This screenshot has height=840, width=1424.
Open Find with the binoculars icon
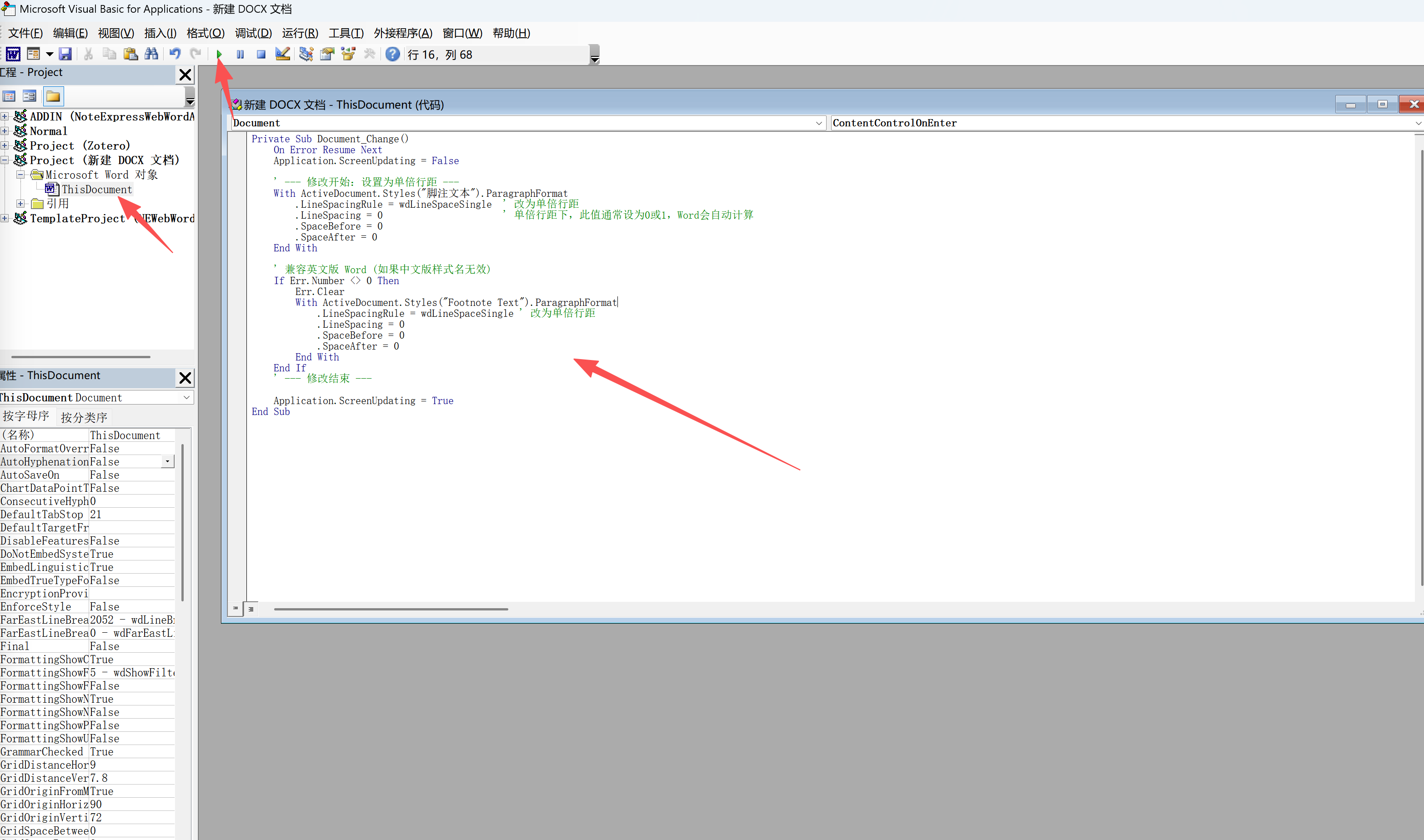click(151, 55)
